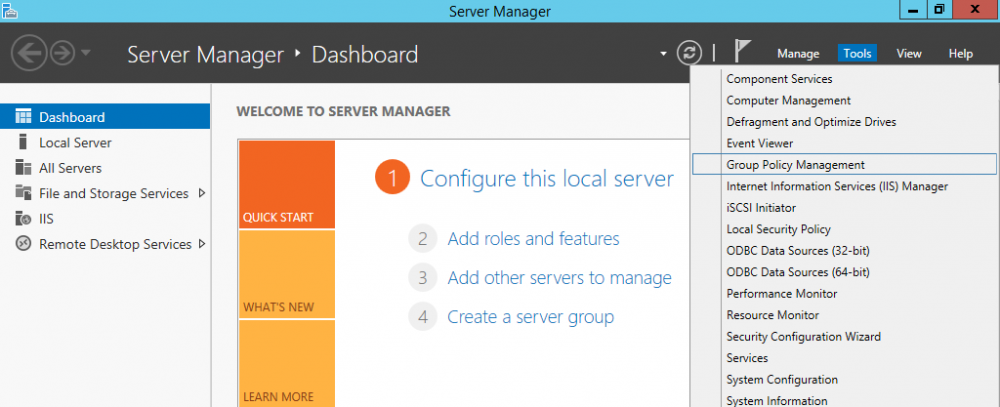Select the WHAT'S NEW tile
The width and height of the screenshot is (1000, 407).
[x=286, y=274]
